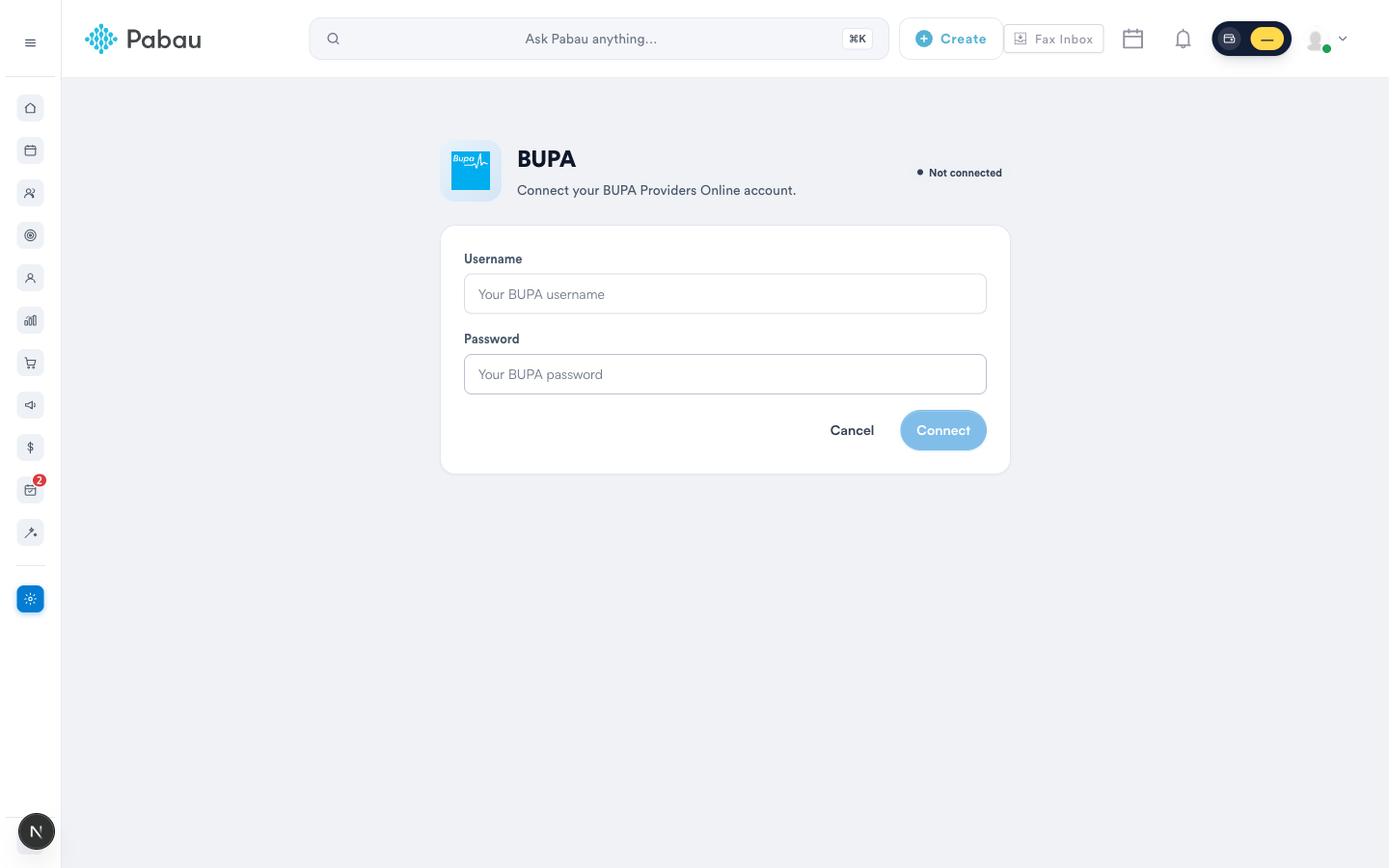The image size is (1389, 868).
Task: Click the Pabau logo
Action: [143, 39]
